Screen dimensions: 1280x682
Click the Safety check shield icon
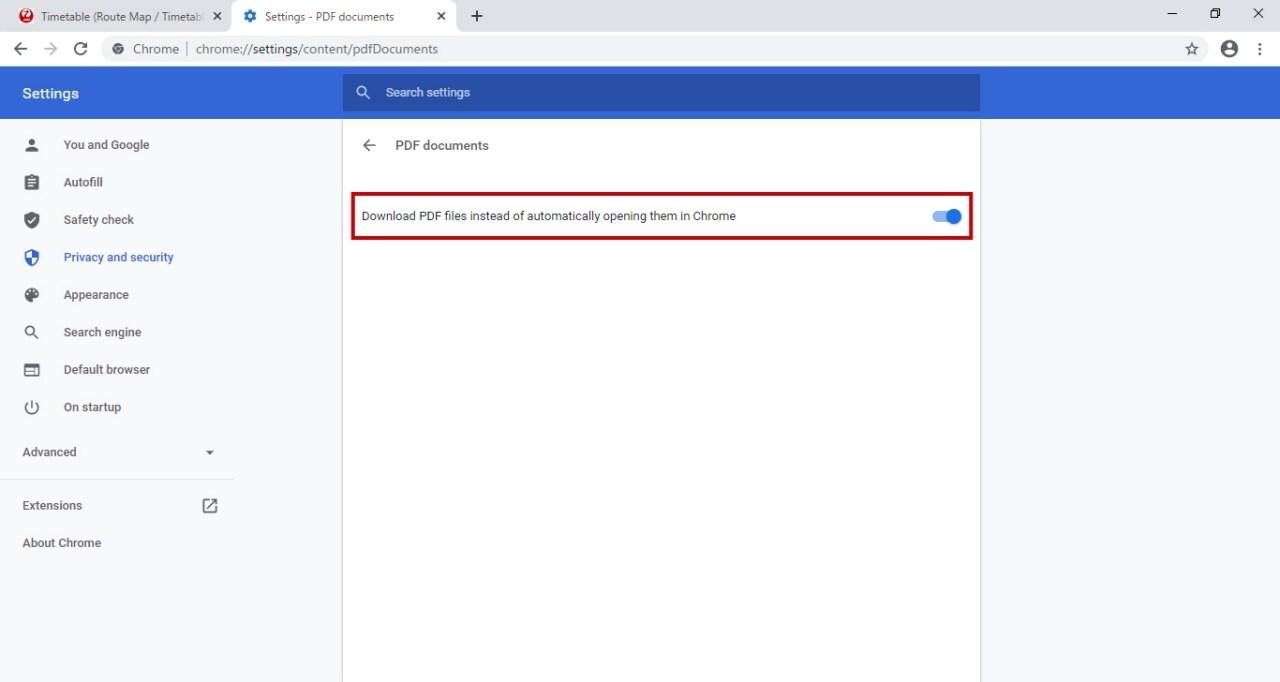[x=32, y=220]
